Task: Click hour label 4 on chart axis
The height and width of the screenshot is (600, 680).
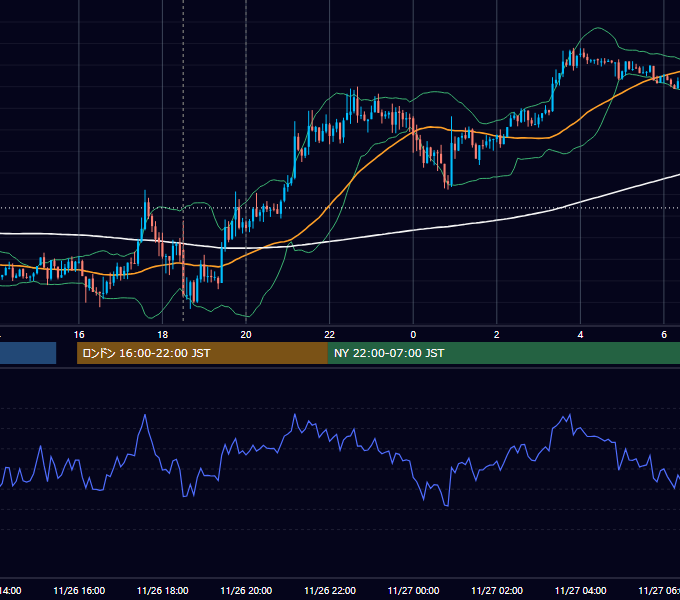Action: click(x=580, y=335)
